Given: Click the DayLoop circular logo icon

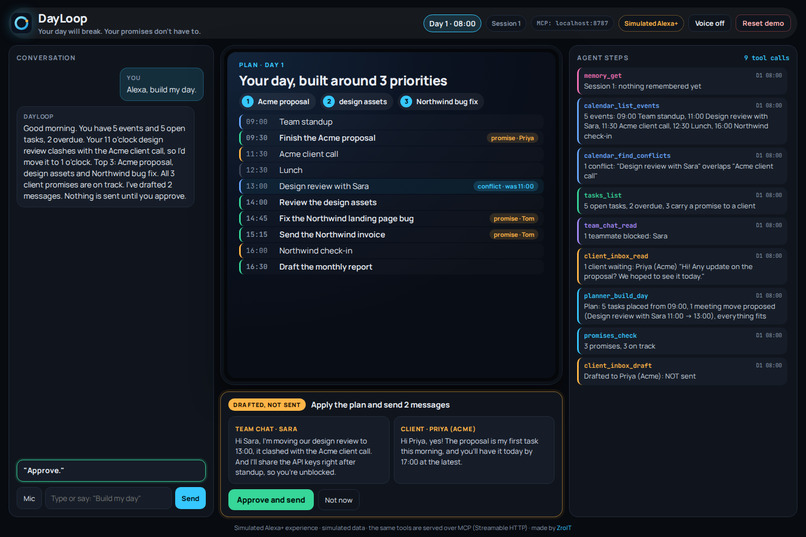Looking at the screenshot, I should pyautogui.click(x=22, y=23).
